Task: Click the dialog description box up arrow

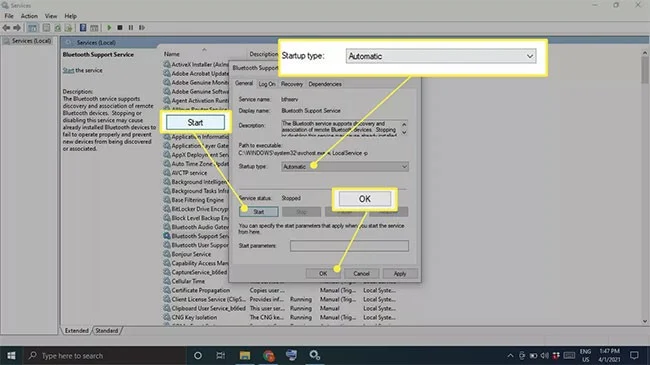Action: [x=404, y=124]
